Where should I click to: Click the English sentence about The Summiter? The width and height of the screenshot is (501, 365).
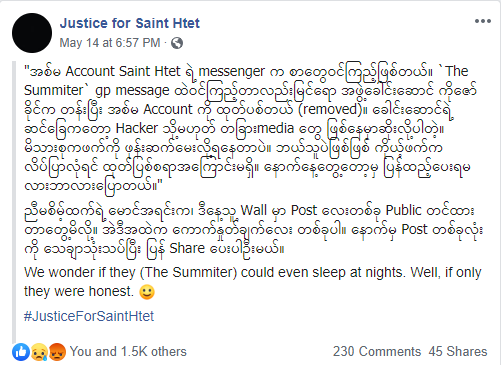tap(253, 282)
